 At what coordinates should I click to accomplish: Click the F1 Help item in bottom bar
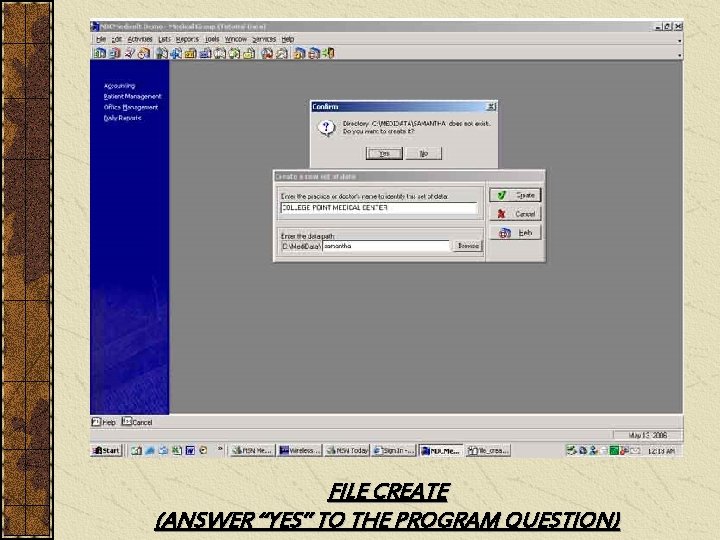103,422
